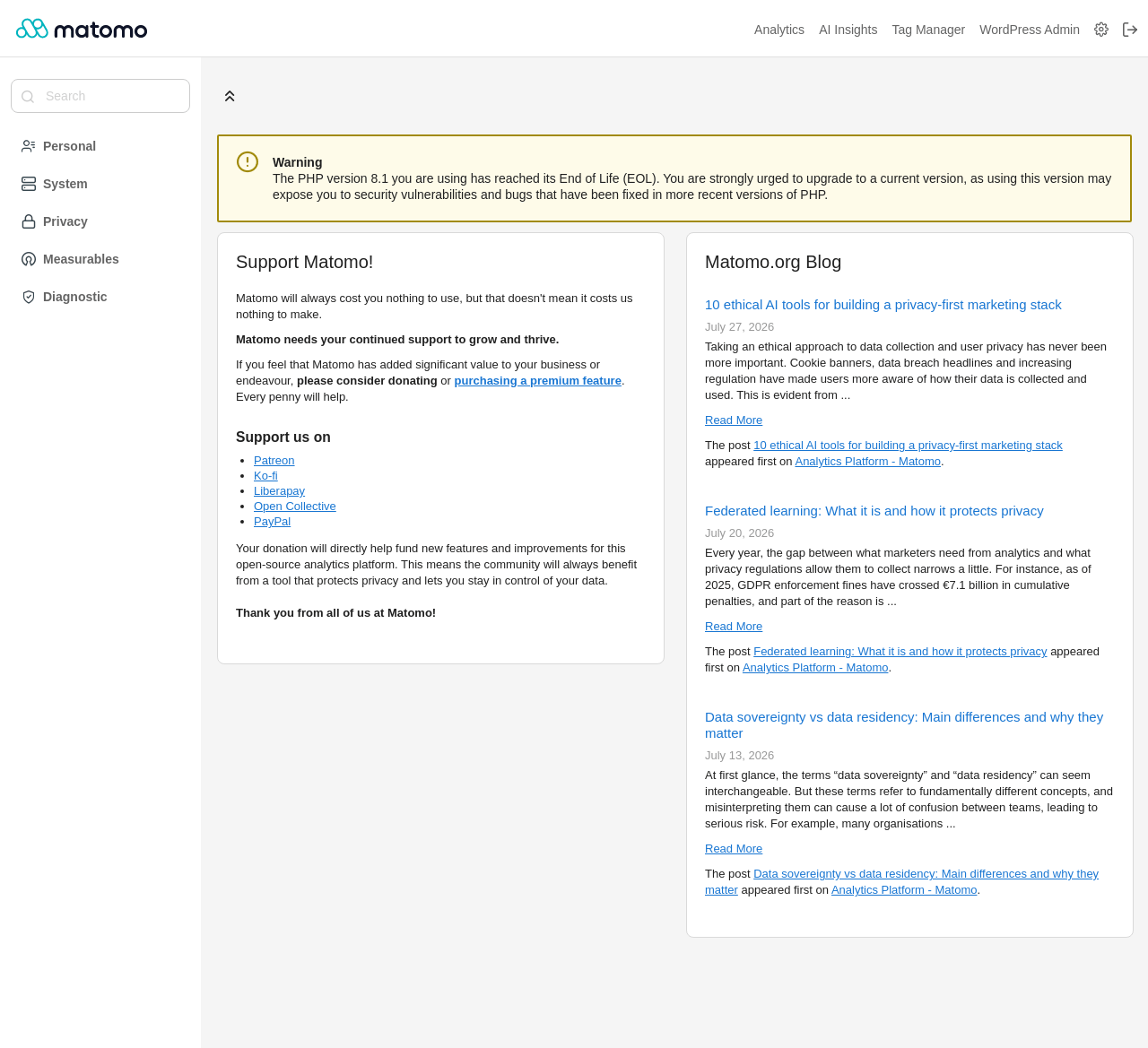Viewport: 1148px width, 1048px height.
Task: Read More on the Federated learning post
Action: pyautogui.click(x=734, y=627)
